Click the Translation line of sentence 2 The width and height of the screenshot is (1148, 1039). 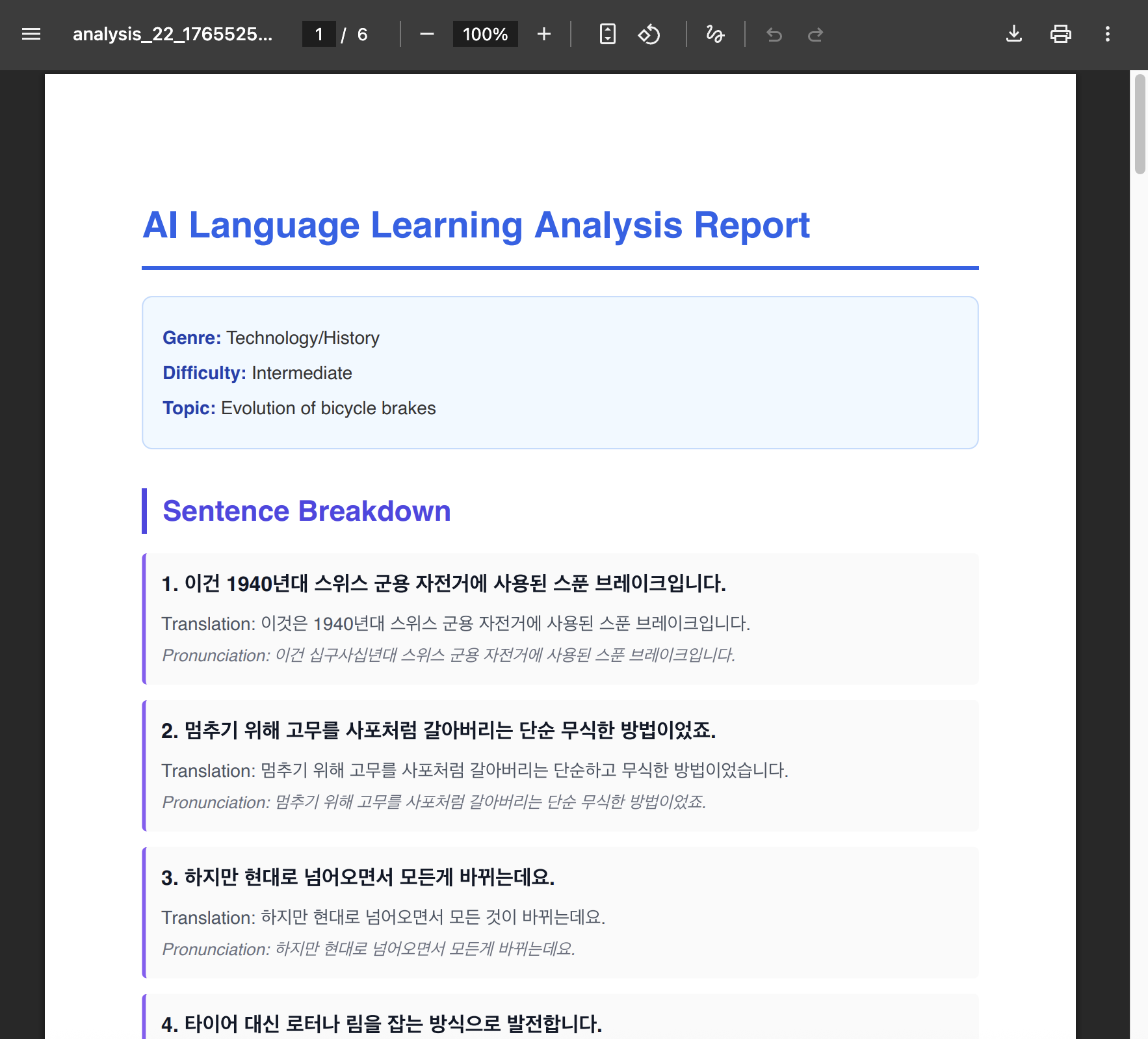[474, 770]
